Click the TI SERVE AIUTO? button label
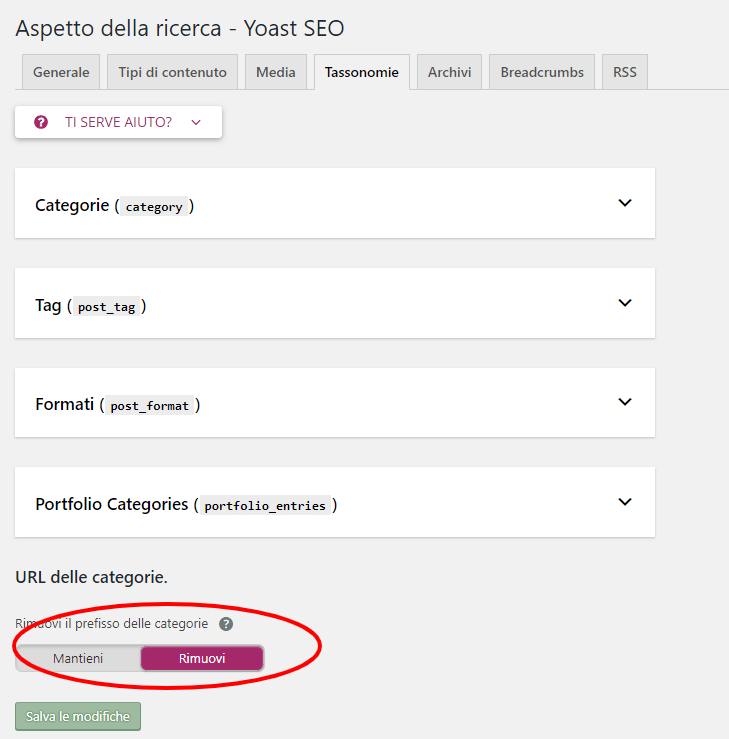This screenshot has height=739, width=729. point(118,122)
